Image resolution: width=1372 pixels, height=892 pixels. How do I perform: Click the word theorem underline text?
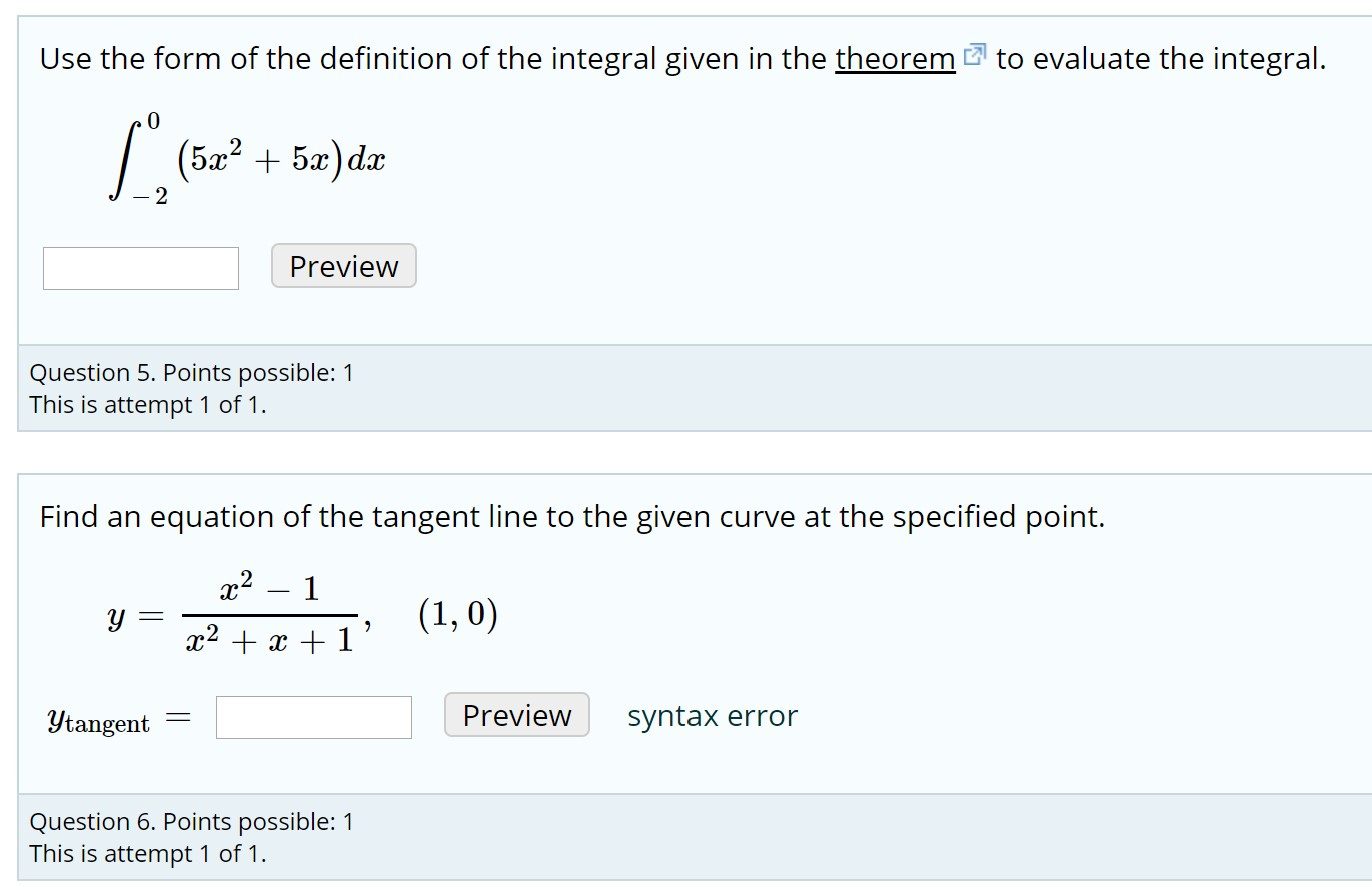point(893,59)
